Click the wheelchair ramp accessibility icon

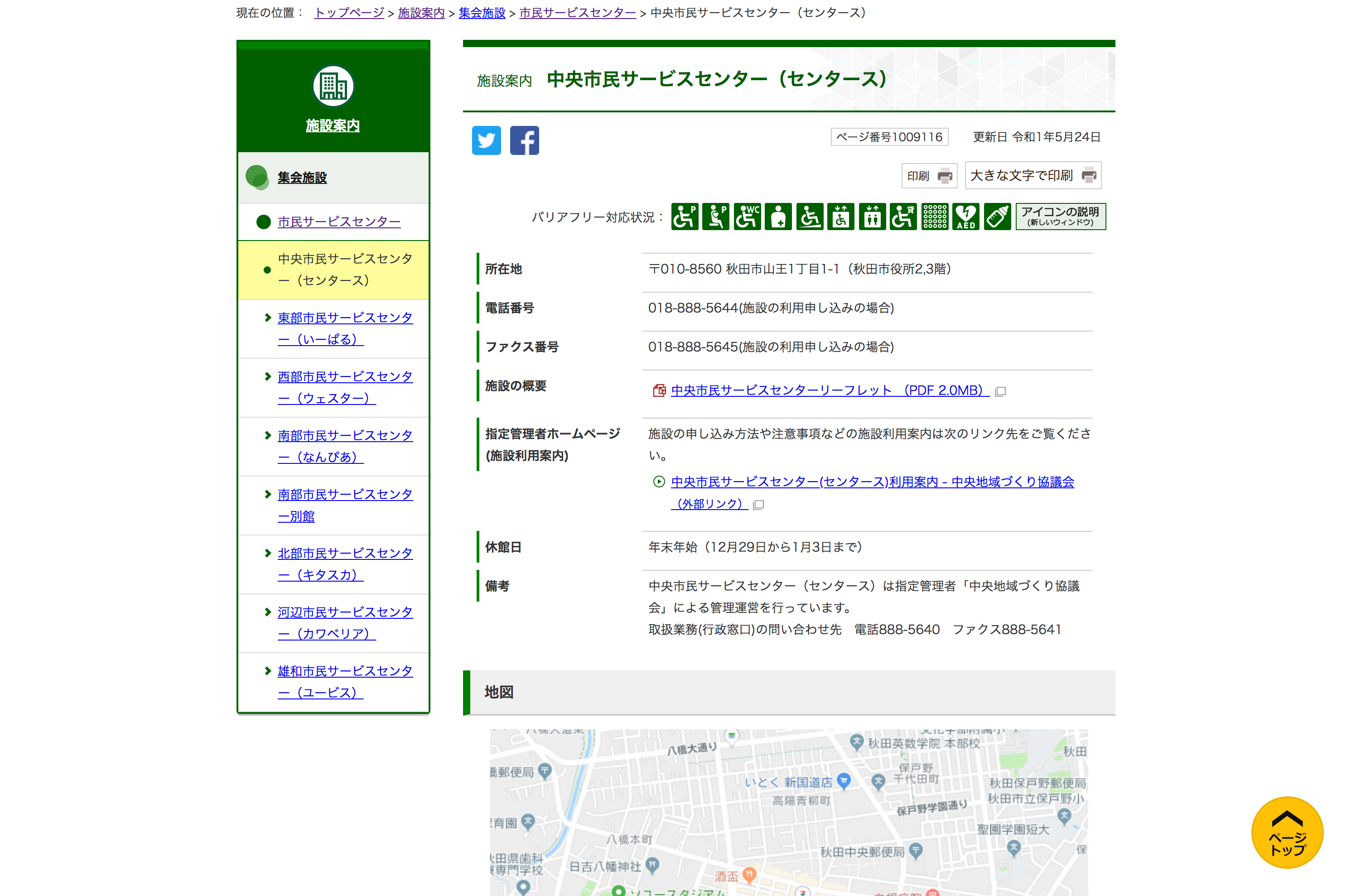[x=810, y=217]
